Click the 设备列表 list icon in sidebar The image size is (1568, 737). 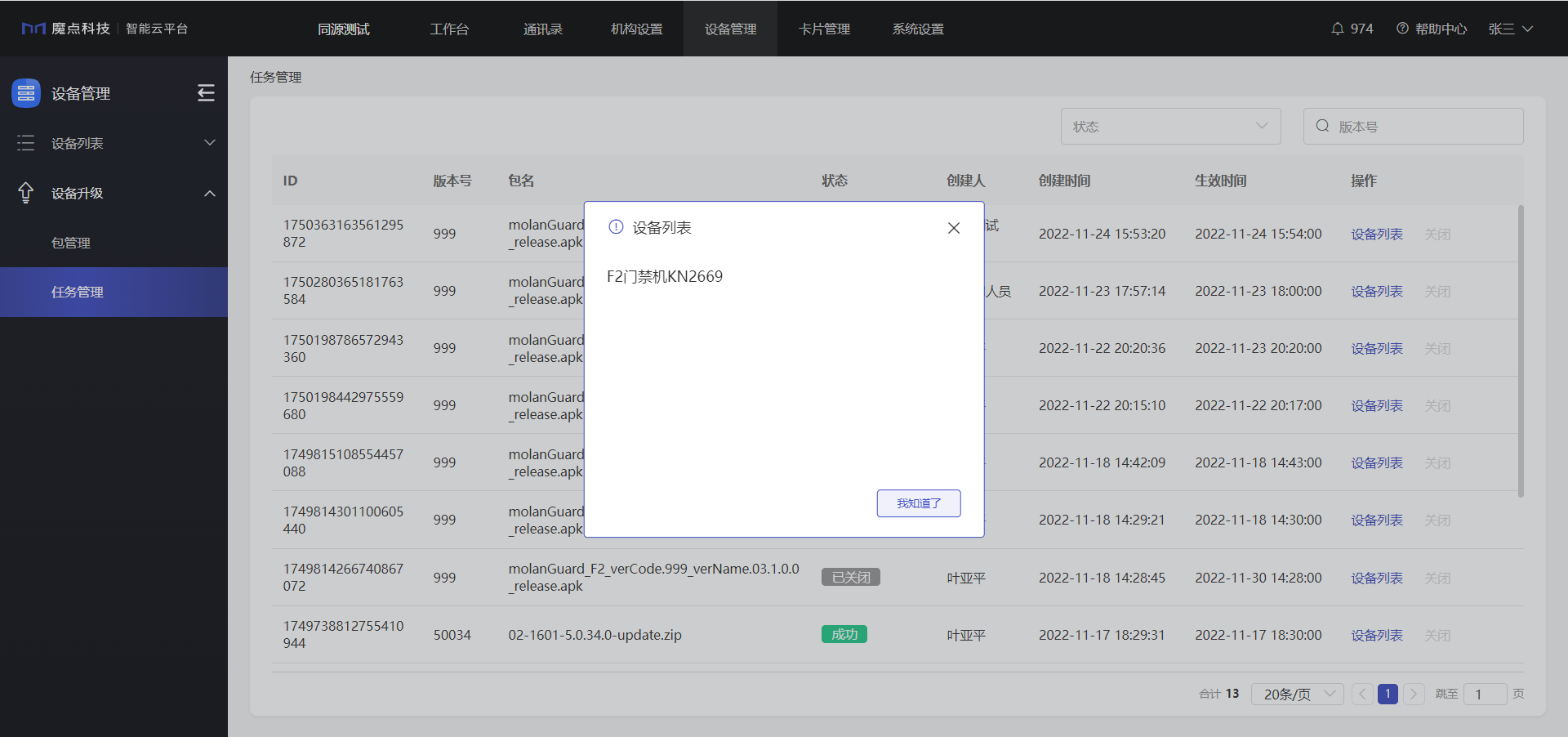[26, 143]
